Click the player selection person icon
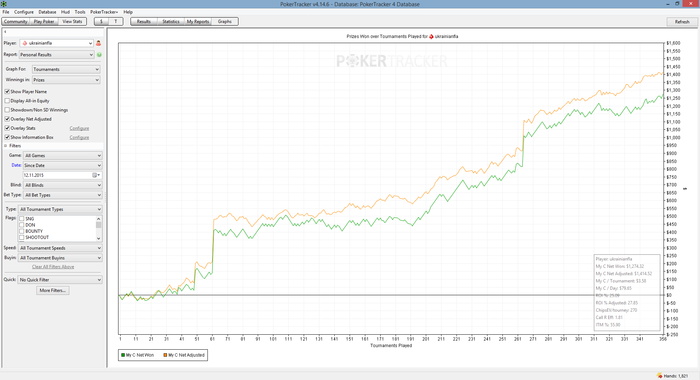The image size is (700, 380). coord(98,43)
